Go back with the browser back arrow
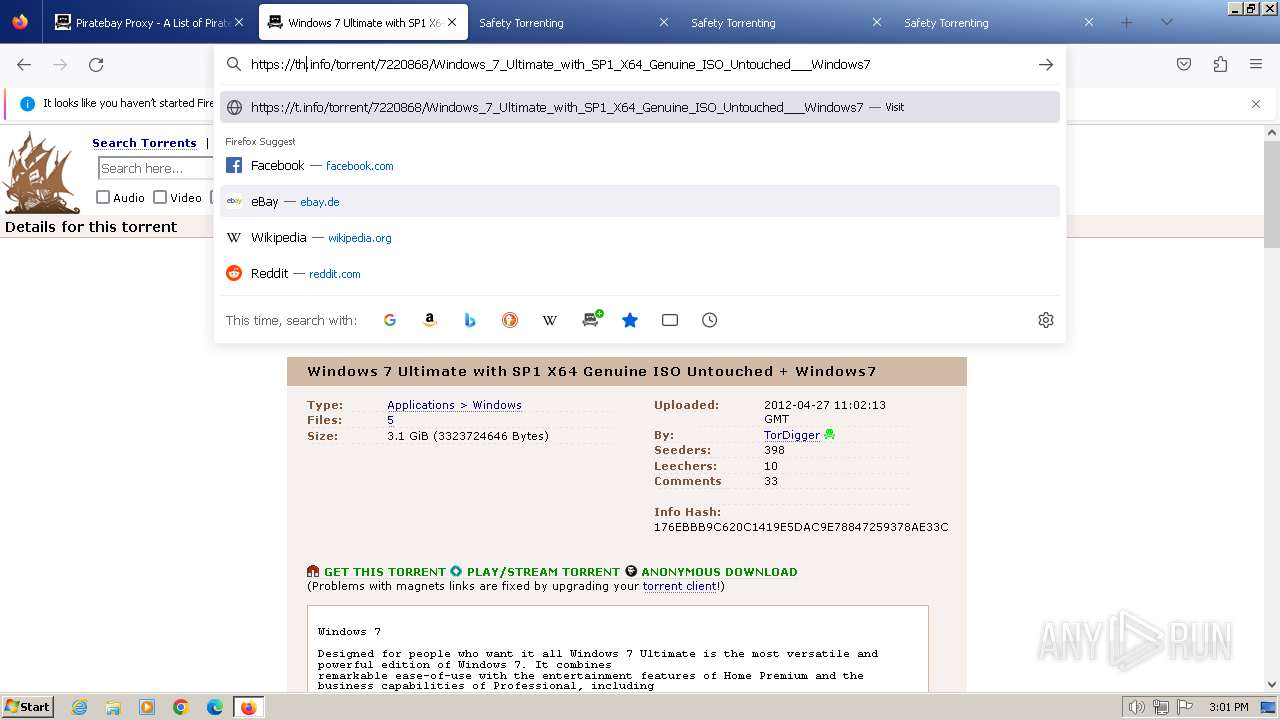Viewport: 1280px width, 720px height. 24,64
